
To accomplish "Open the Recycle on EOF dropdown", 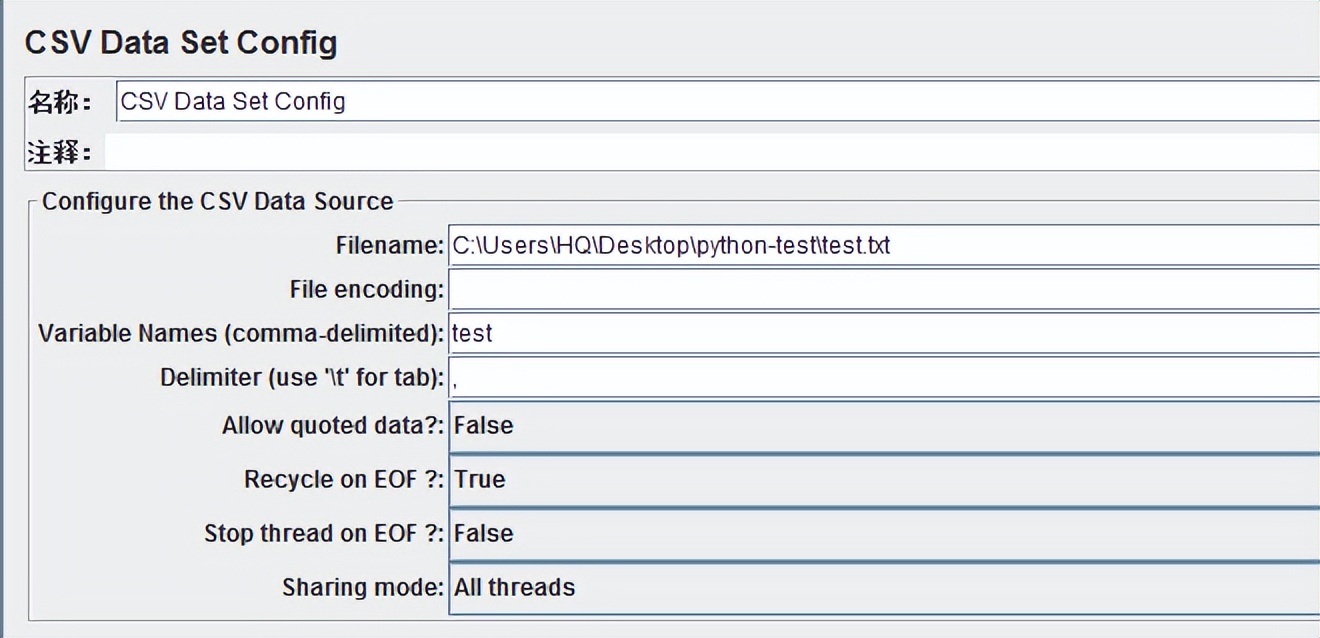I will point(884,480).
